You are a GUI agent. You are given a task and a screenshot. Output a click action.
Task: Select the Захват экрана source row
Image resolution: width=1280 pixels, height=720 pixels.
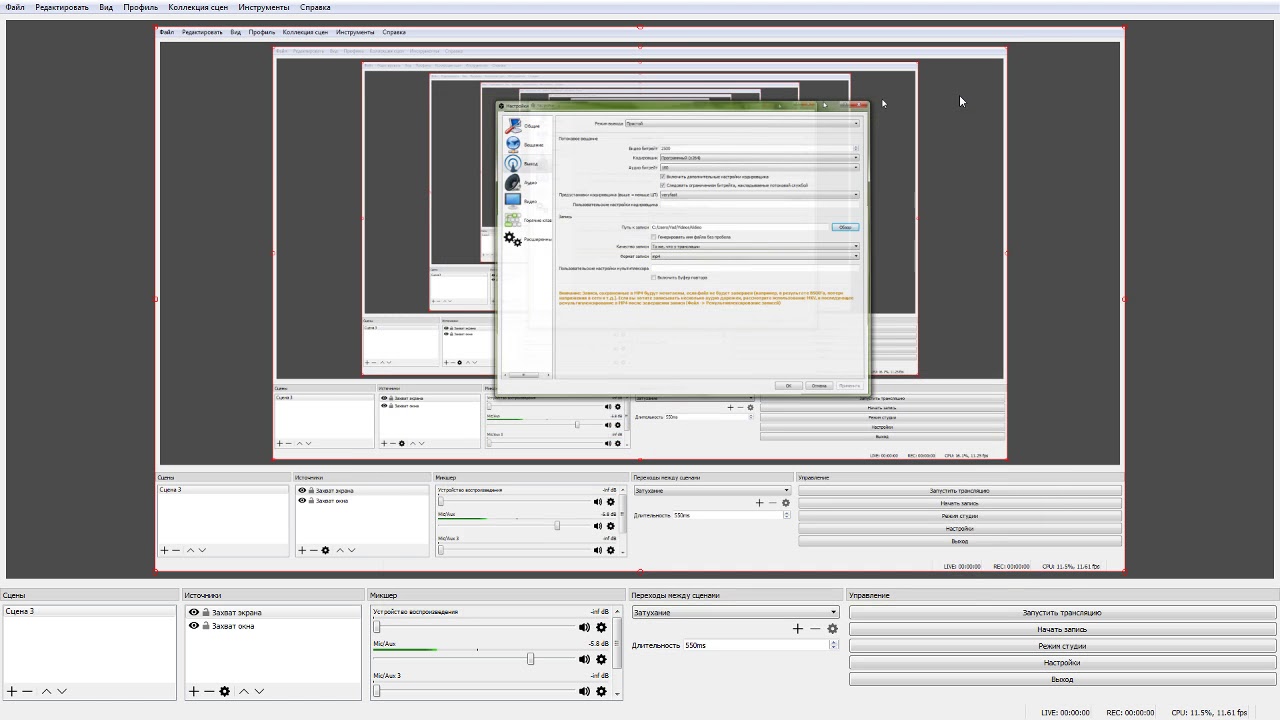(x=272, y=612)
